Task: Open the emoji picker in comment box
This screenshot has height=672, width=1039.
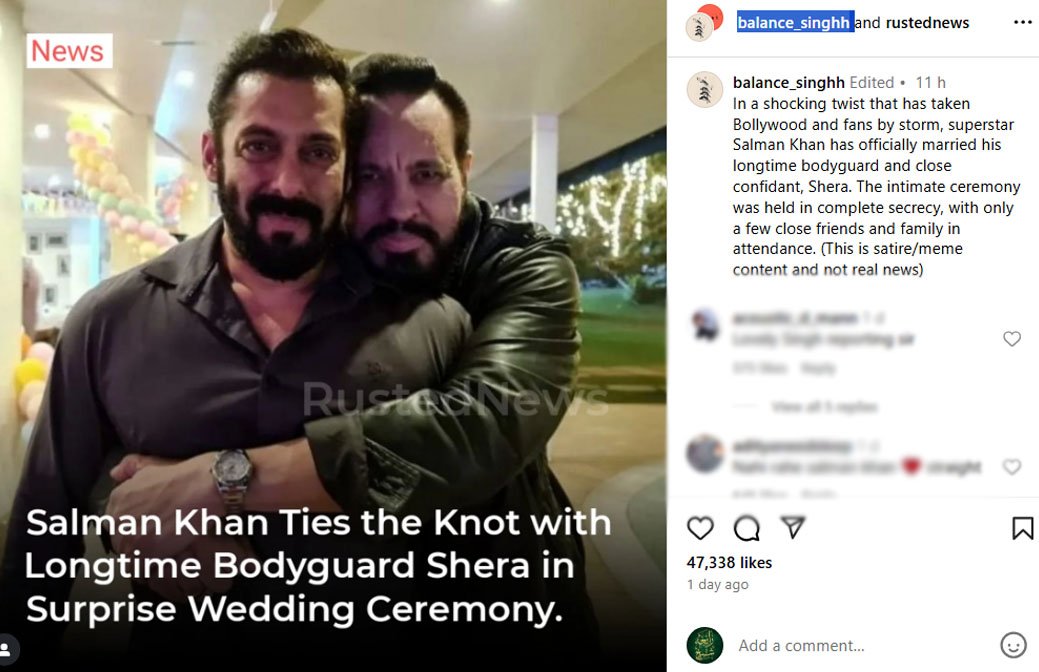Action: point(1013,645)
